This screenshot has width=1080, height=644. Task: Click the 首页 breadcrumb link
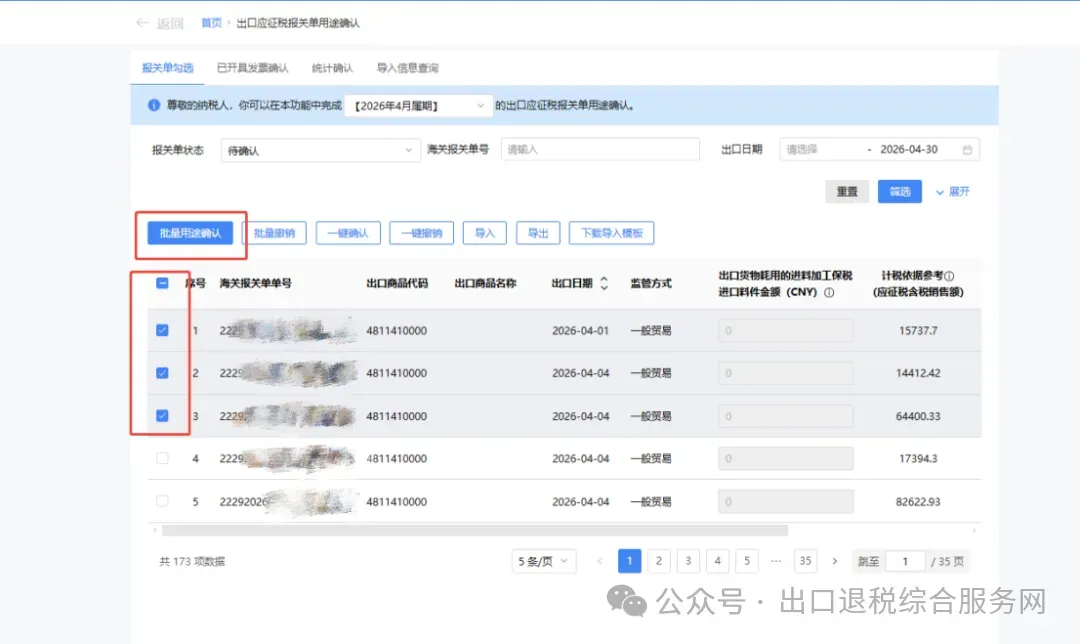[x=211, y=23]
